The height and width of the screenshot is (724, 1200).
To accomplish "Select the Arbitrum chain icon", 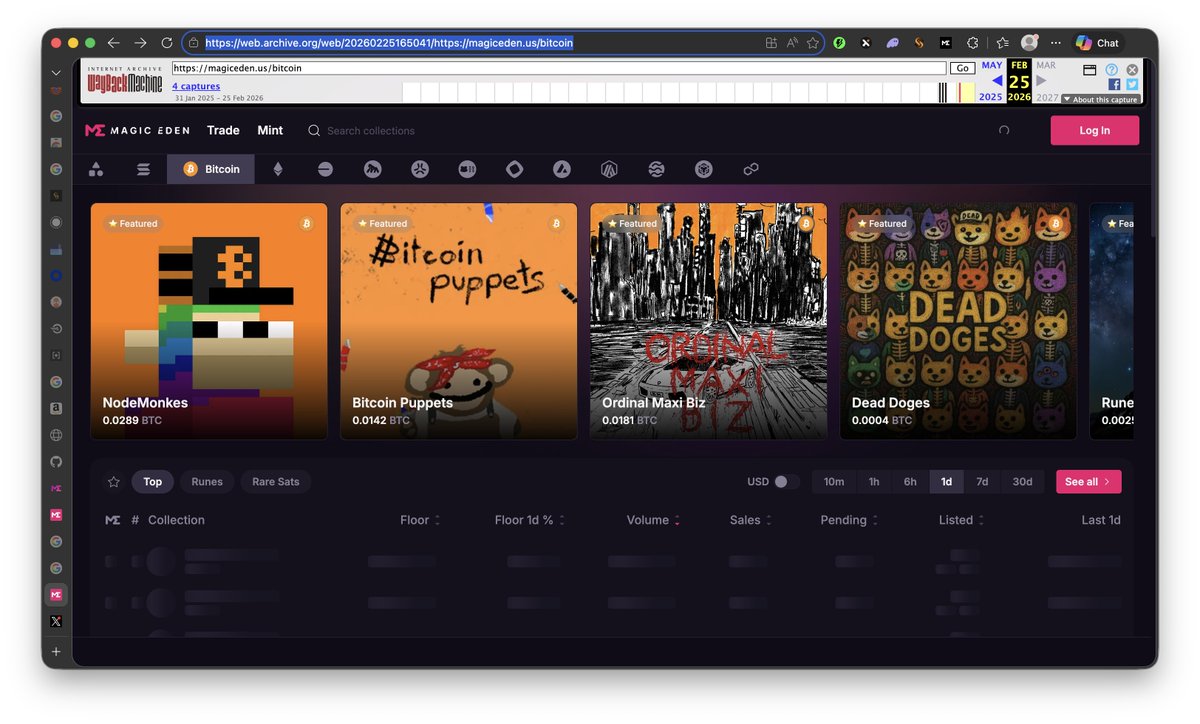I will 609,169.
